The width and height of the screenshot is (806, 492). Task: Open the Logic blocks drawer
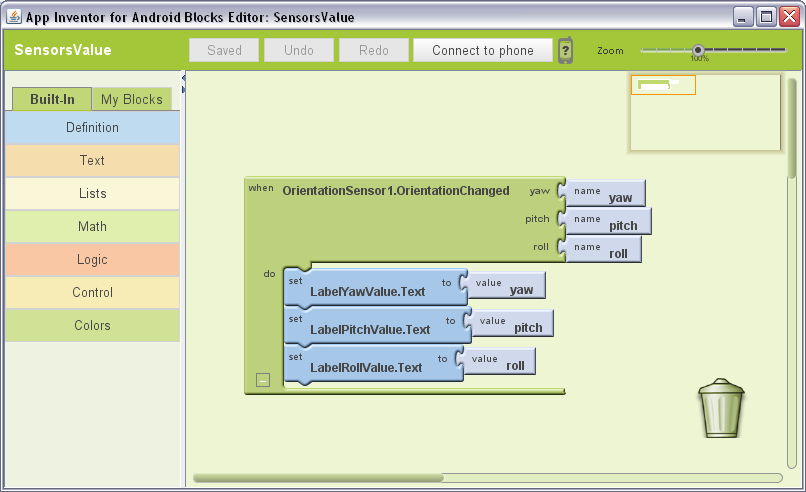93,259
